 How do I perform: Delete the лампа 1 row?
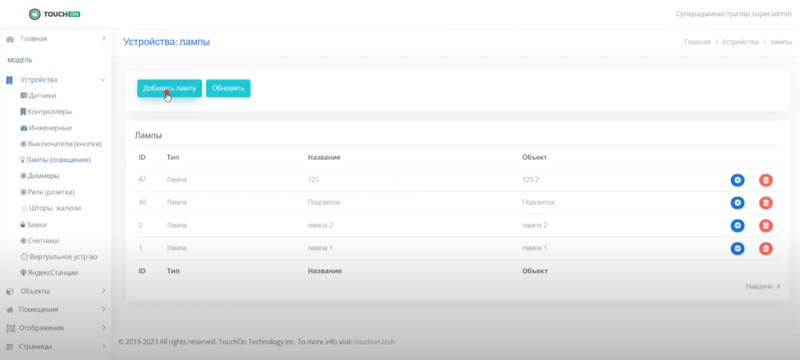coord(765,248)
